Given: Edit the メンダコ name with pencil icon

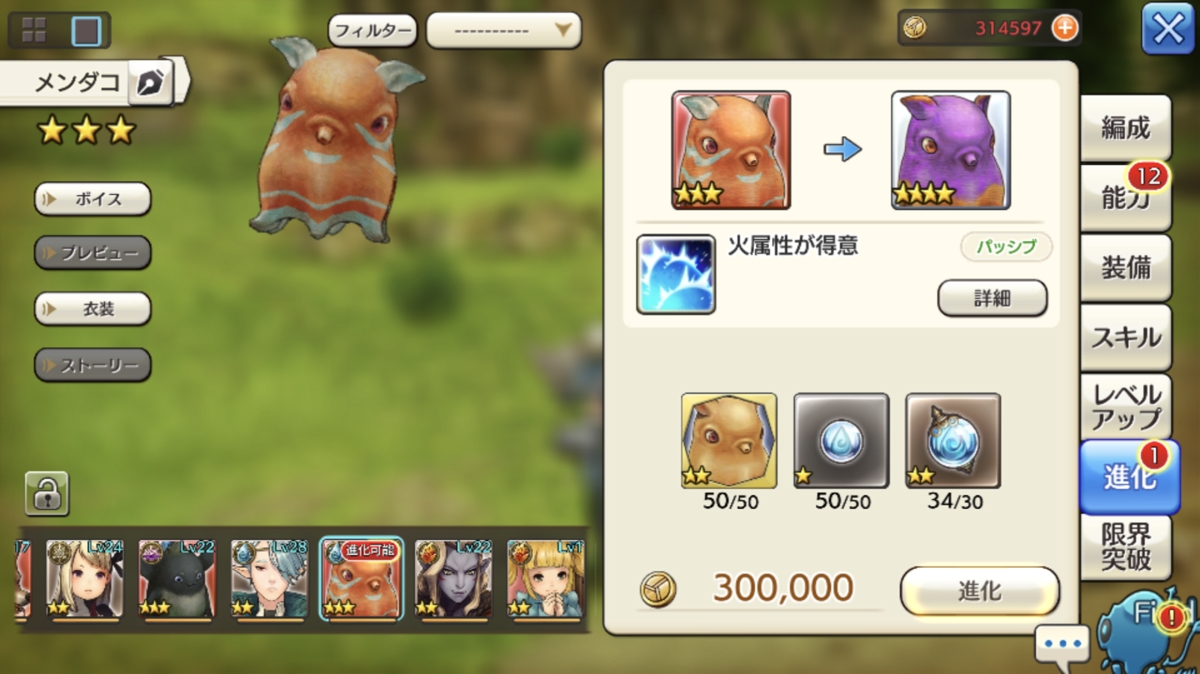Looking at the screenshot, I should coord(150,82).
